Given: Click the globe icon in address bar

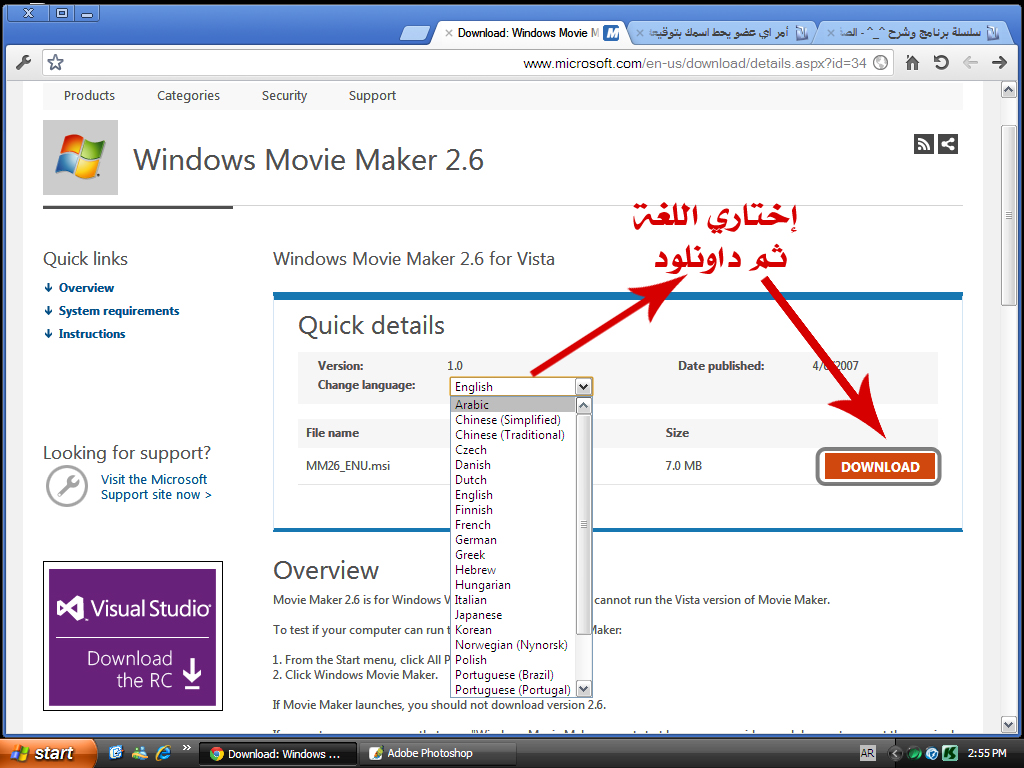Looking at the screenshot, I should point(880,63).
